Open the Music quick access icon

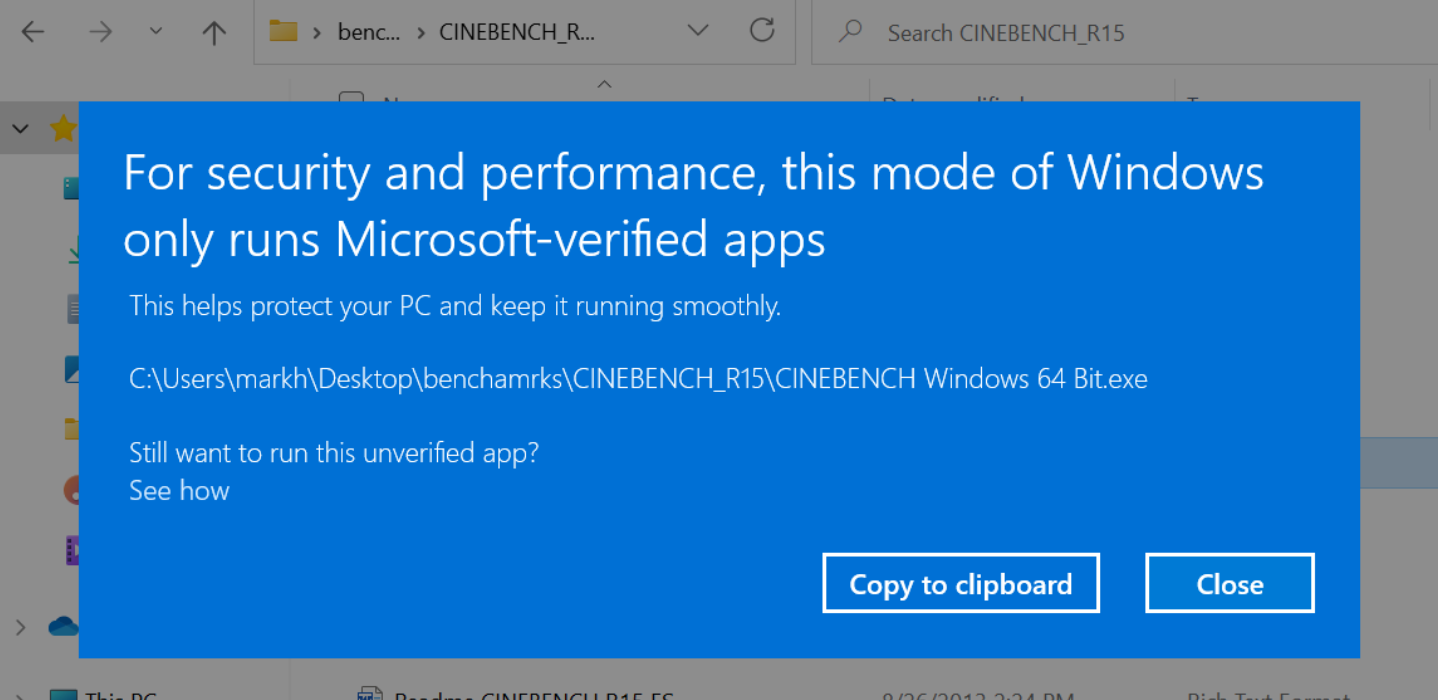click(71, 490)
